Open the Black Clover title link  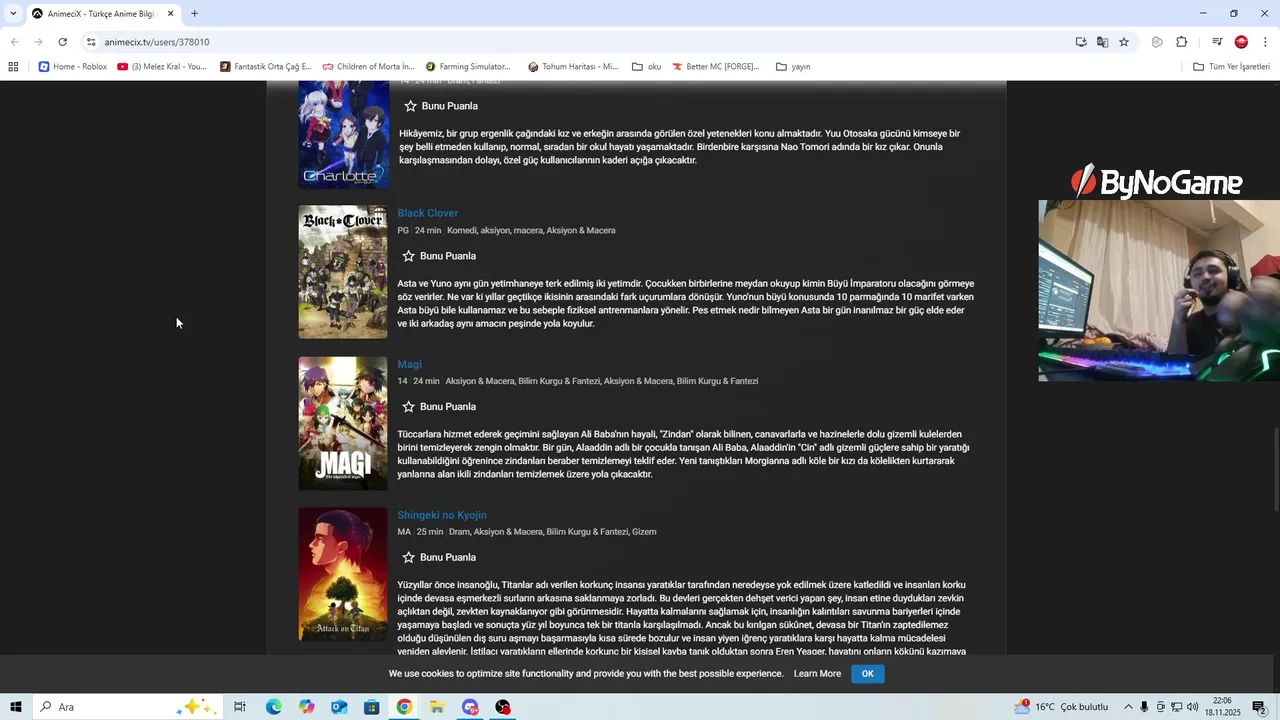pyautogui.click(x=427, y=213)
